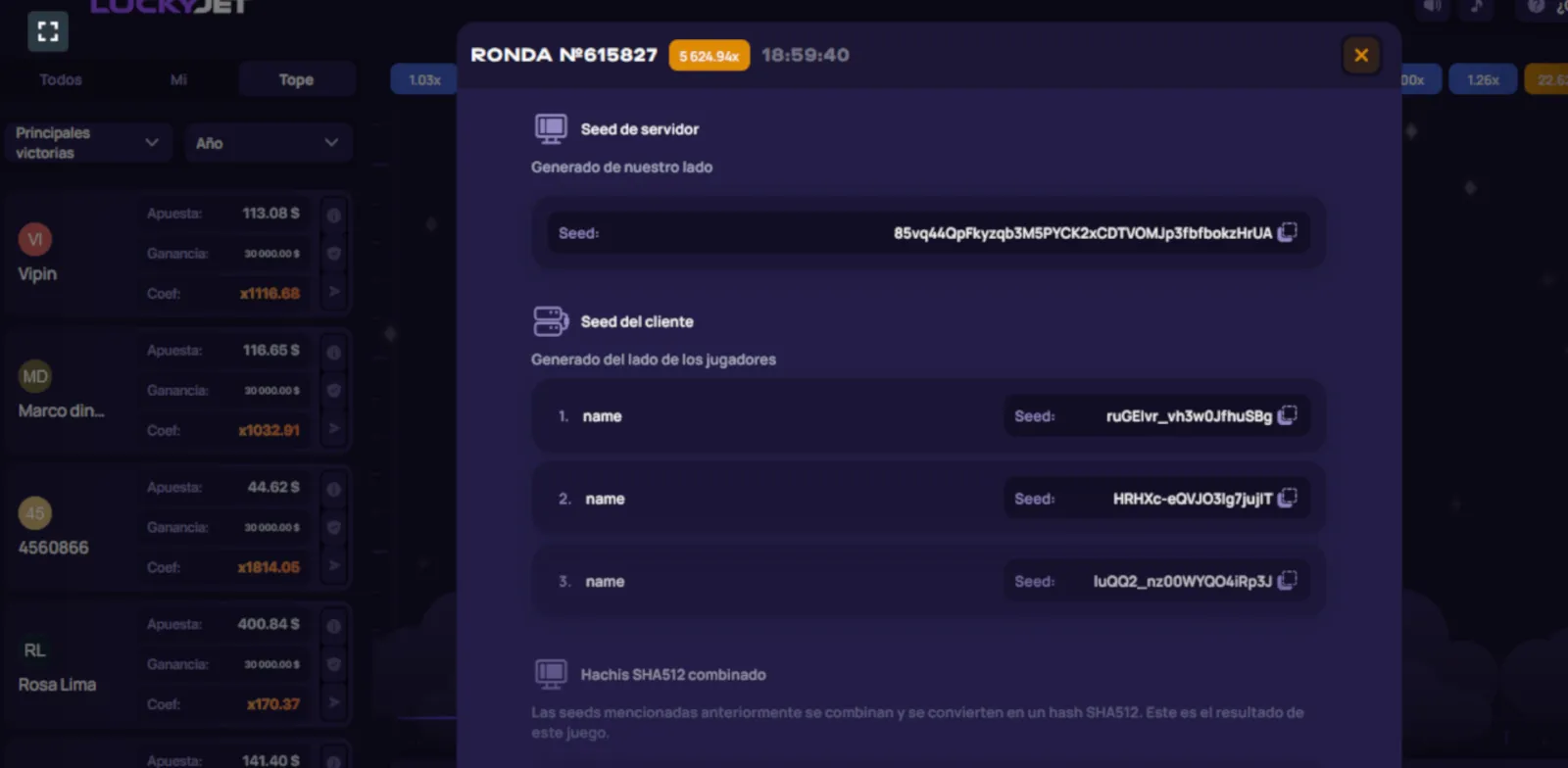Open info icon for Vipin's bet
The height and width of the screenshot is (768, 1568).
click(x=333, y=215)
